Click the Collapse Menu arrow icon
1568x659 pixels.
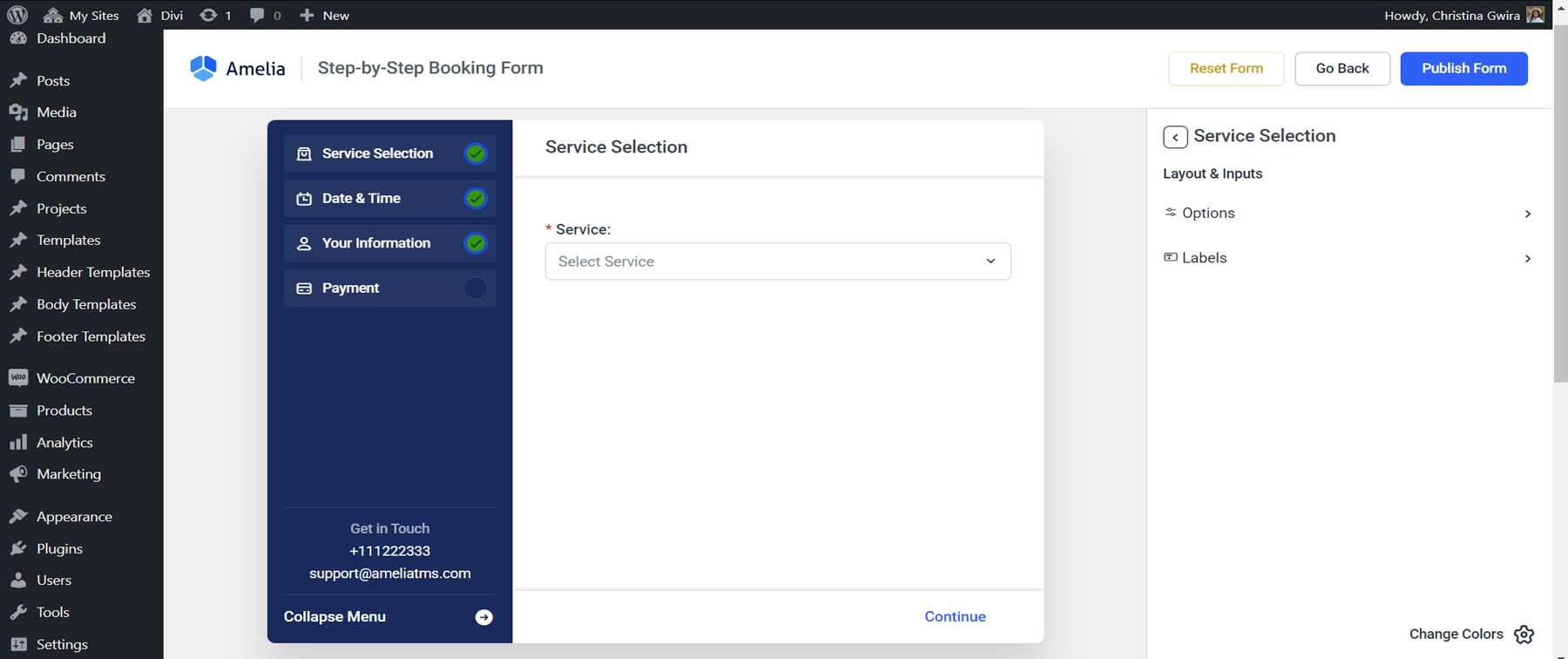(483, 617)
